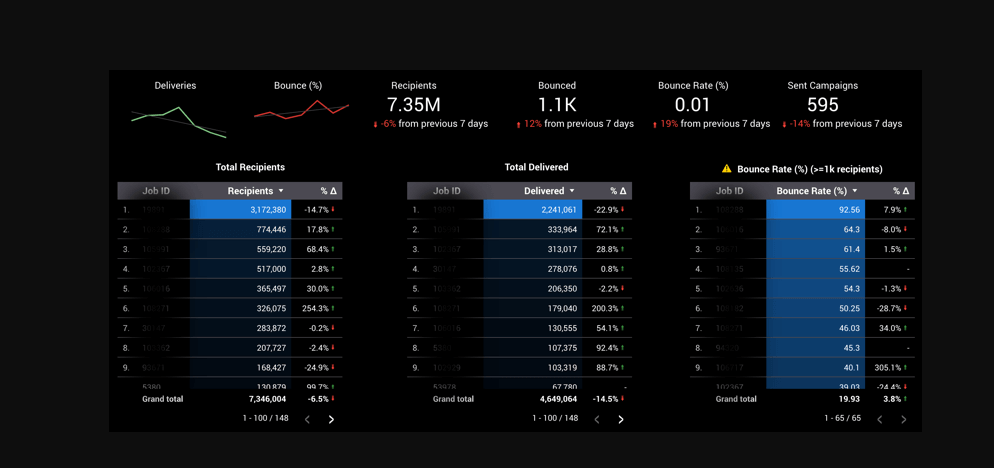Select the Bounce (%) sparkline chart
994x468 pixels.
tap(300, 112)
